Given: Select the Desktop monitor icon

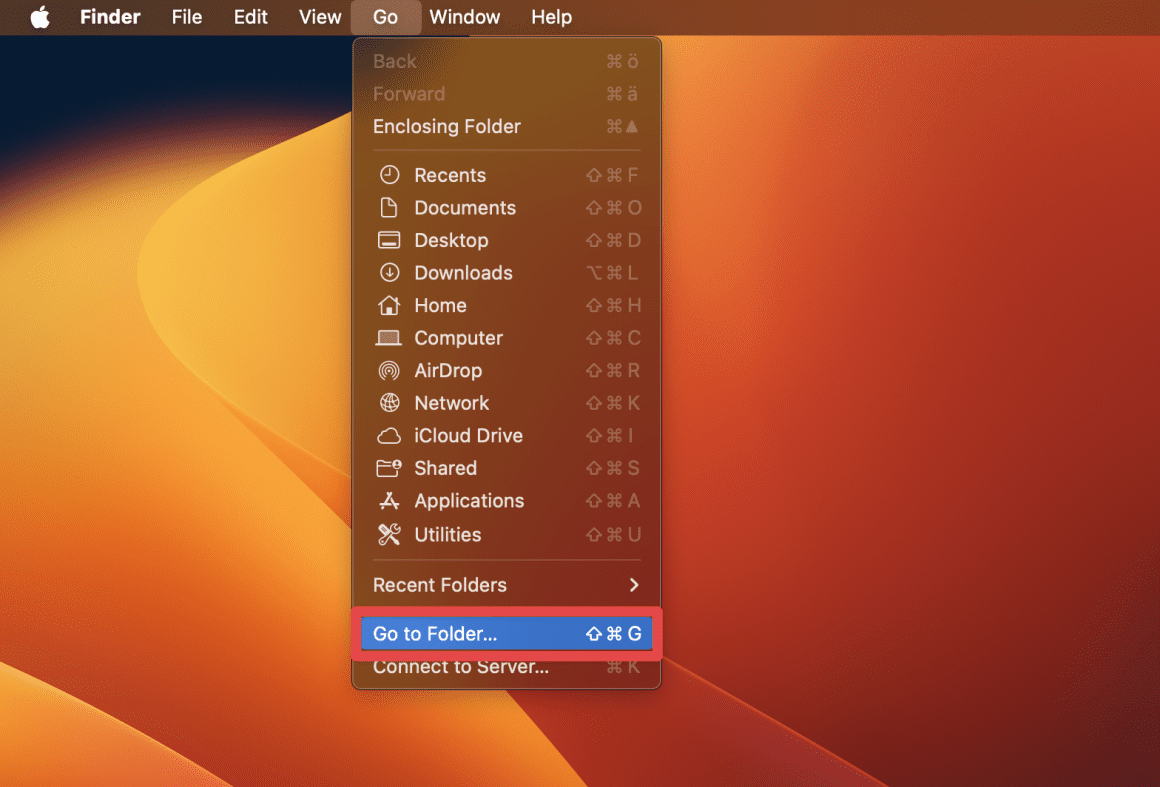Looking at the screenshot, I should click(390, 240).
